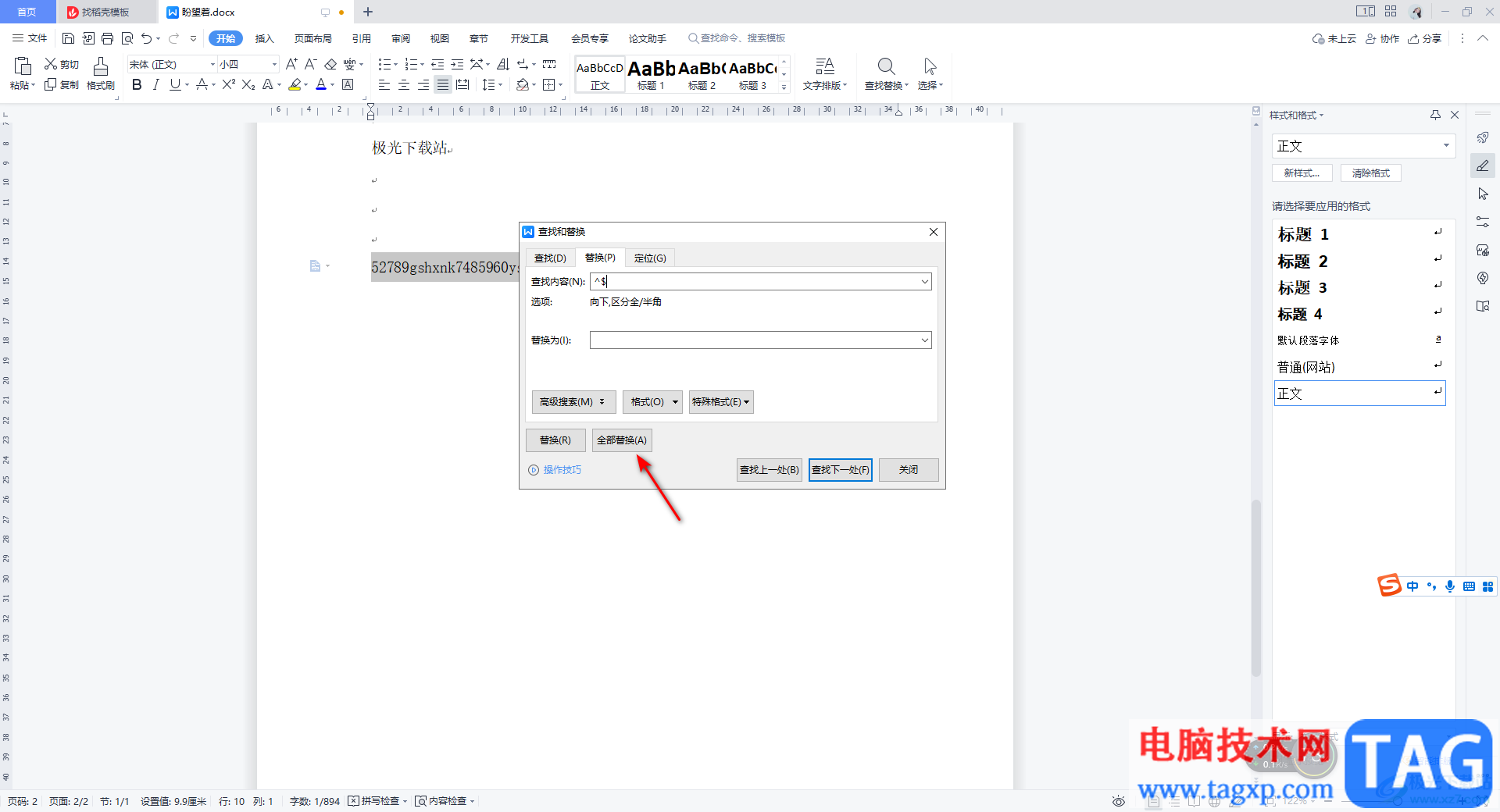The height and width of the screenshot is (812, 1500).
Task: Expand the Replace with history dropdown
Action: pyautogui.click(x=925, y=340)
